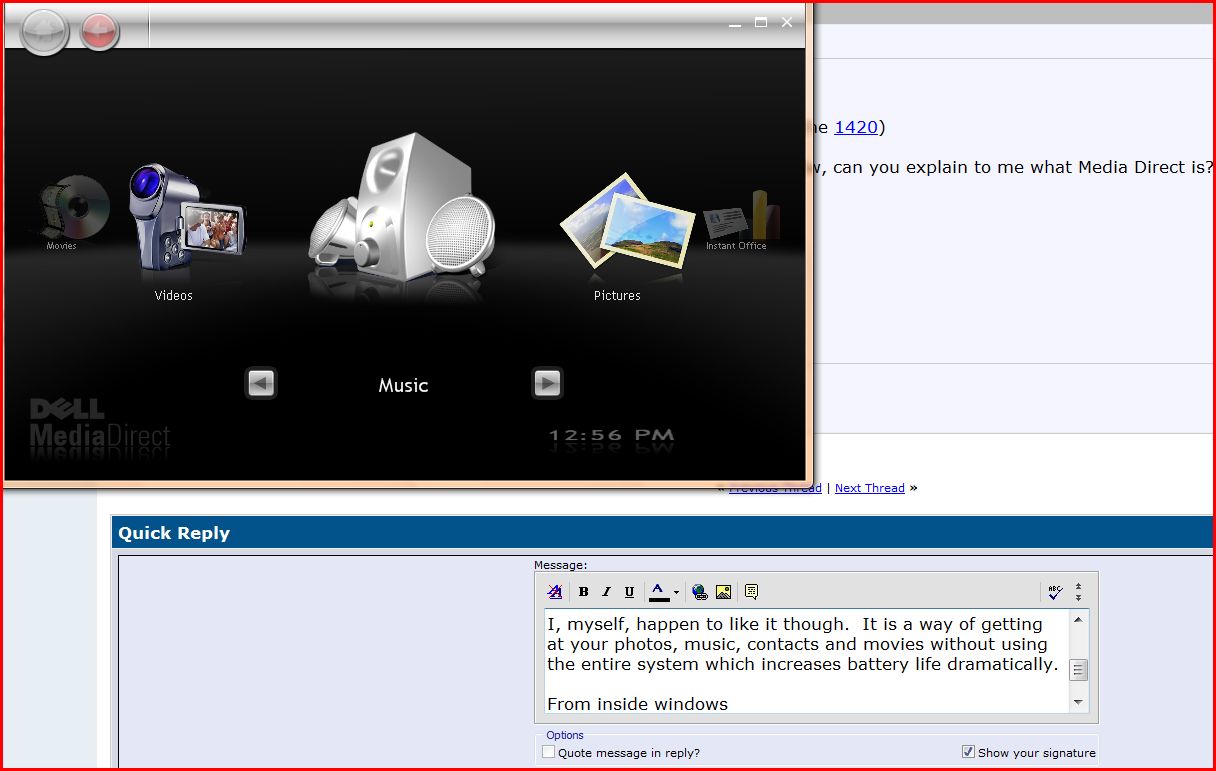
Task: Open the Music speakers icon
Action: coord(402,206)
